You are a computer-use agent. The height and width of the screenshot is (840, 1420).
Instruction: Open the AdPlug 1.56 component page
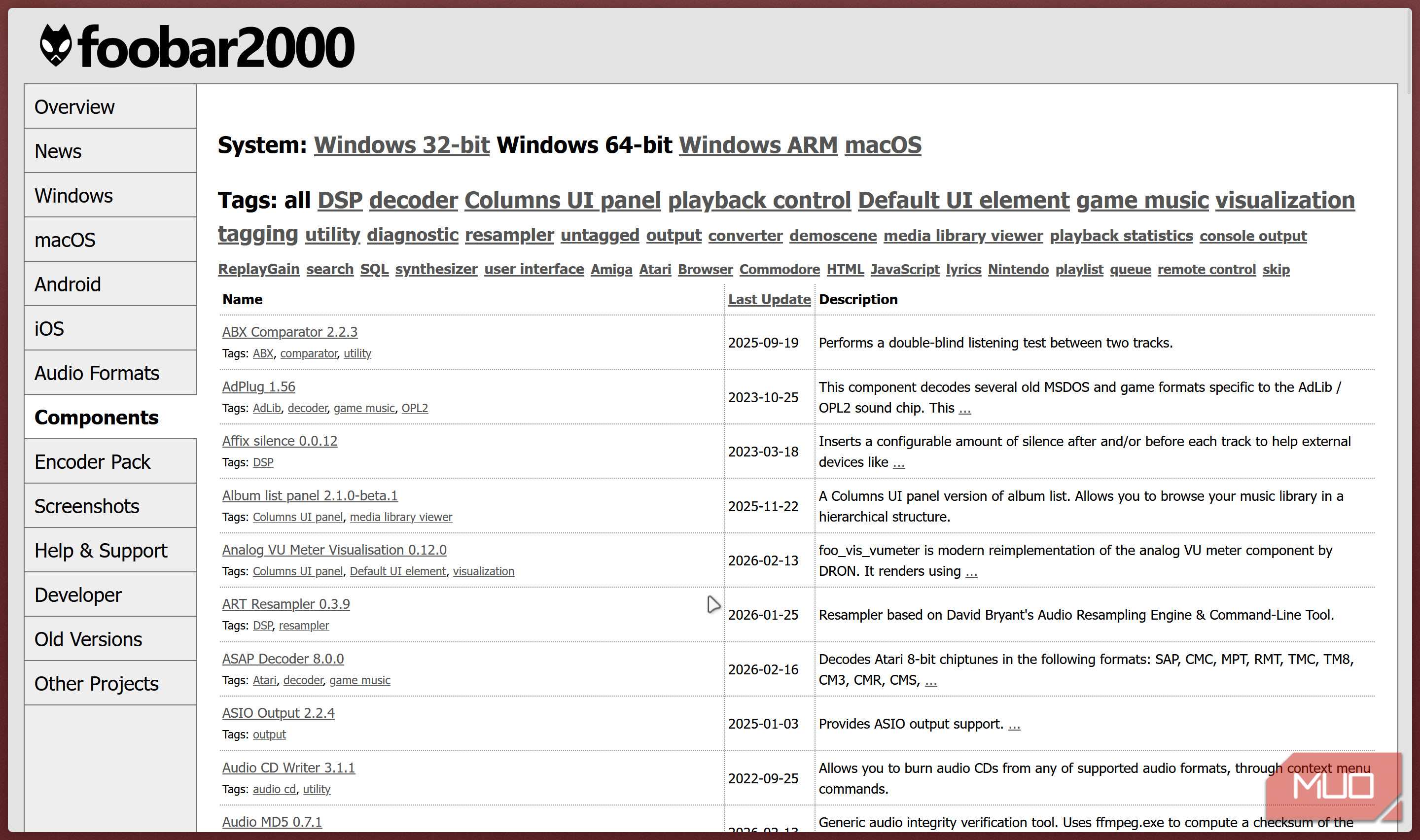258,386
